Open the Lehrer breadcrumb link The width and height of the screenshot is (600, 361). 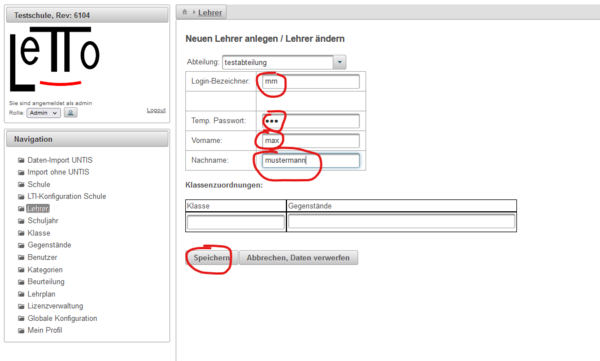[x=210, y=13]
